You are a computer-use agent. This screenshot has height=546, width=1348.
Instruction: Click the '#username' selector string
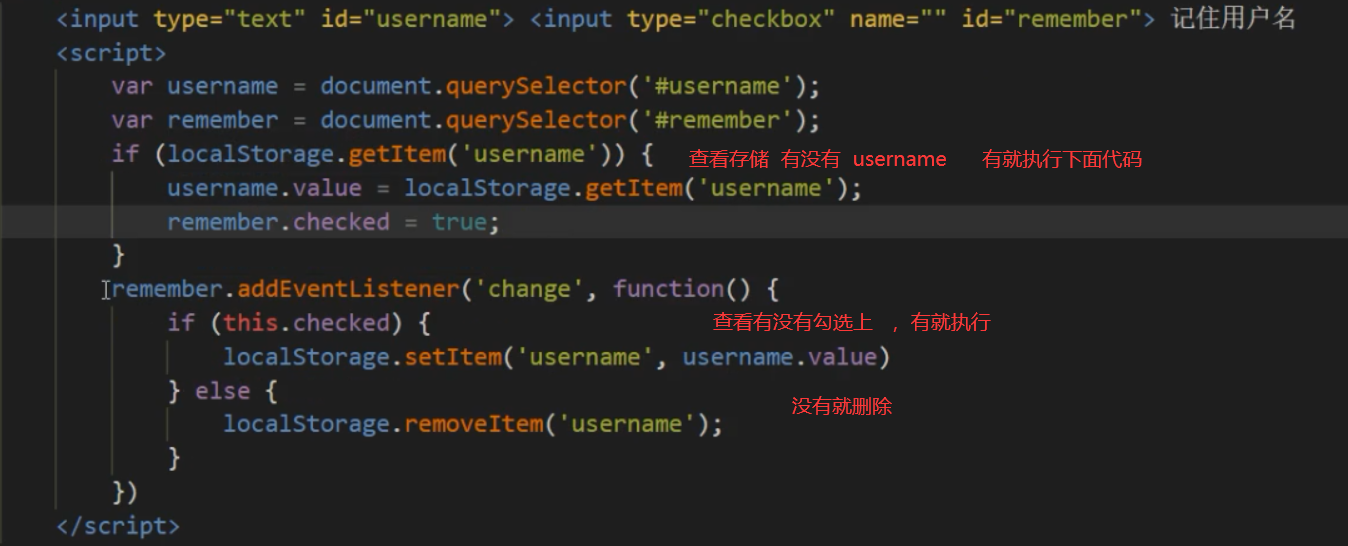[x=717, y=86]
